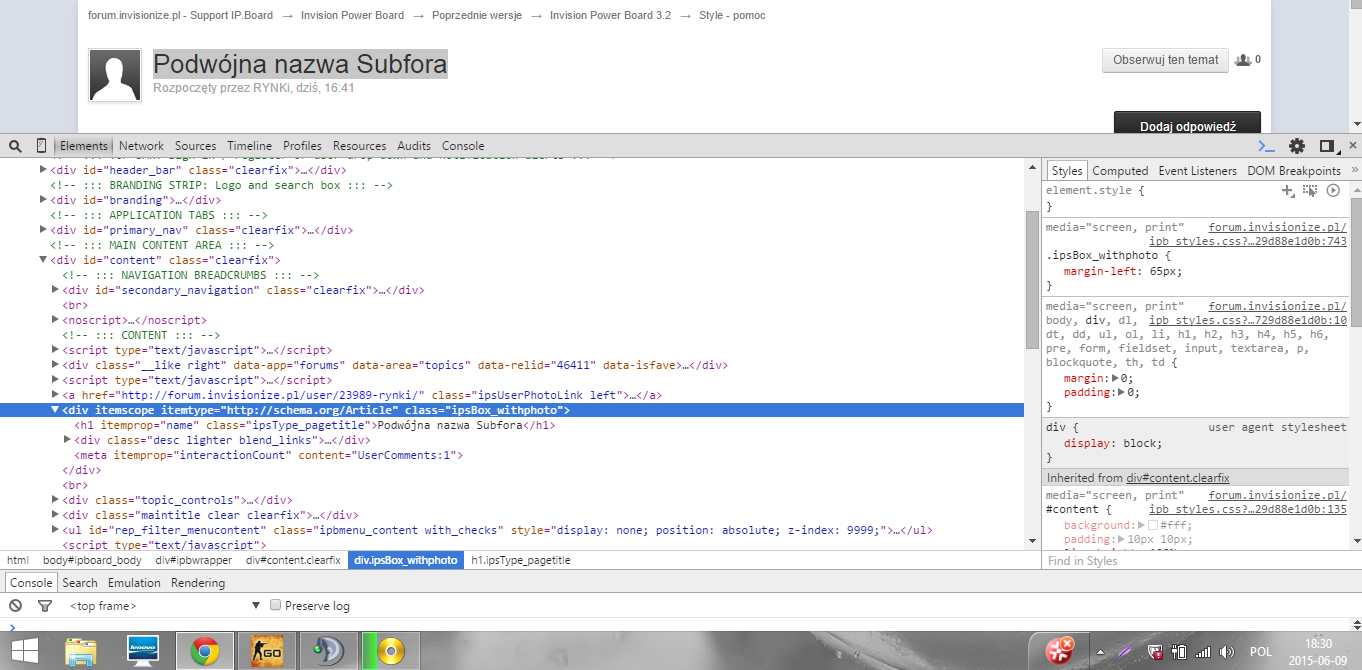The width and height of the screenshot is (1362, 670).
Task: Collapse the div id="content" node
Action: tap(43, 260)
